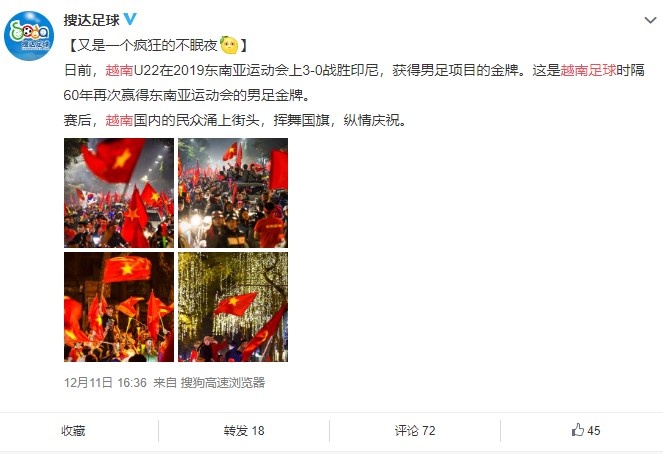Expand the post options chevron
This screenshot has width=663, height=454.
[650, 20]
